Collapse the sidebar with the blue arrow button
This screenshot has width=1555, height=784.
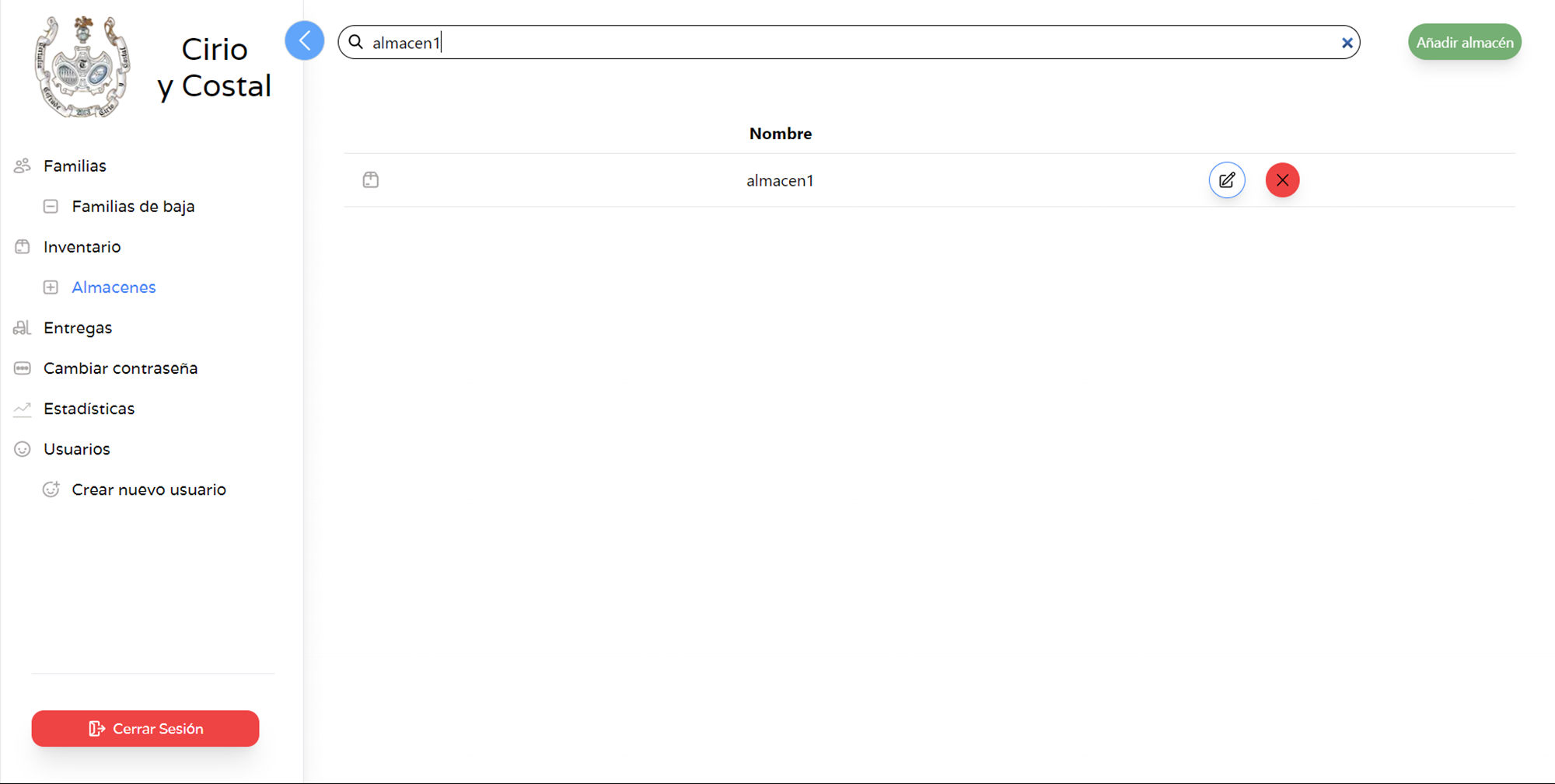(x=304, y=41)
